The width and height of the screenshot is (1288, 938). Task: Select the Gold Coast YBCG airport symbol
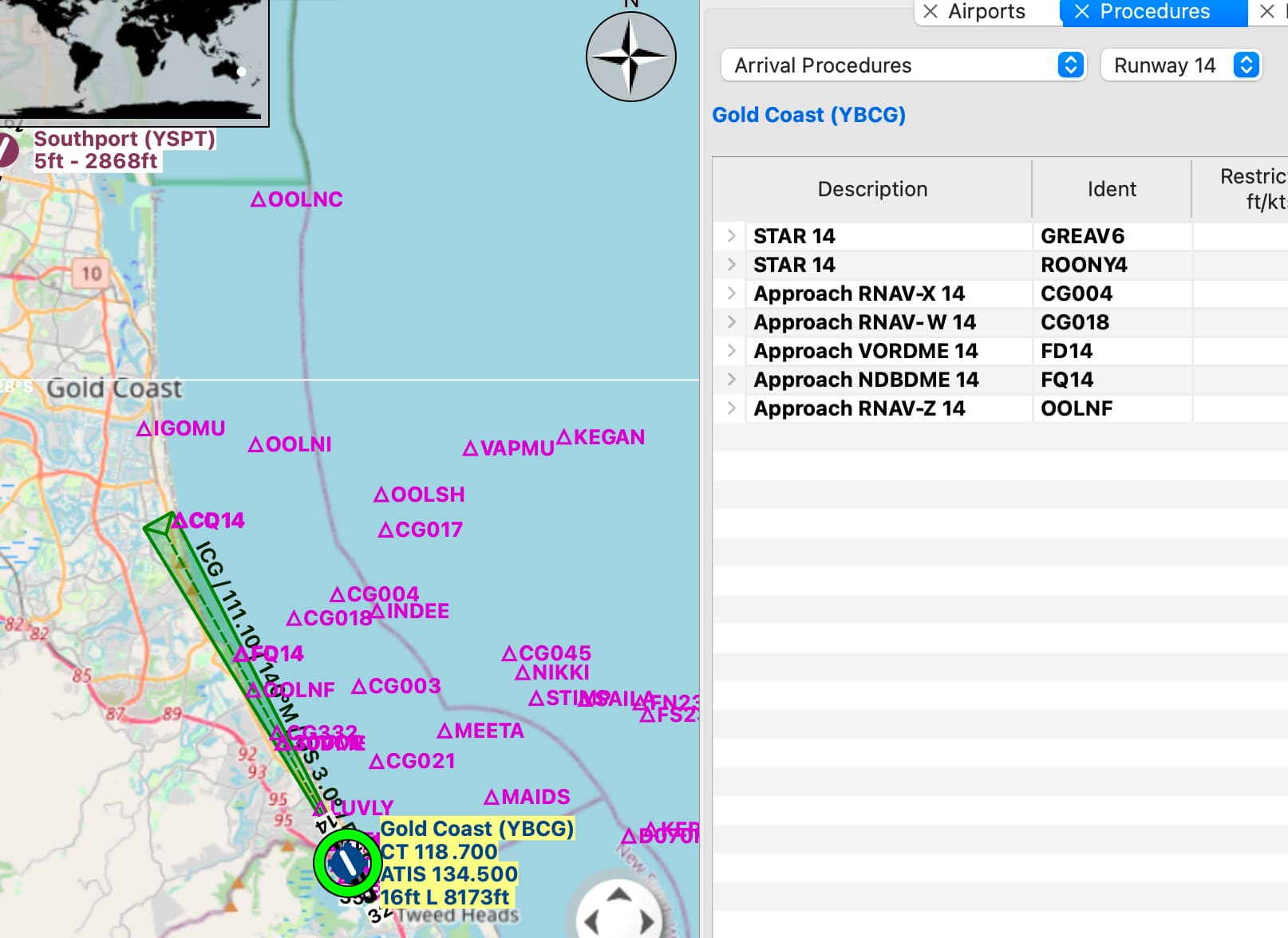click(x=347, y=862)
